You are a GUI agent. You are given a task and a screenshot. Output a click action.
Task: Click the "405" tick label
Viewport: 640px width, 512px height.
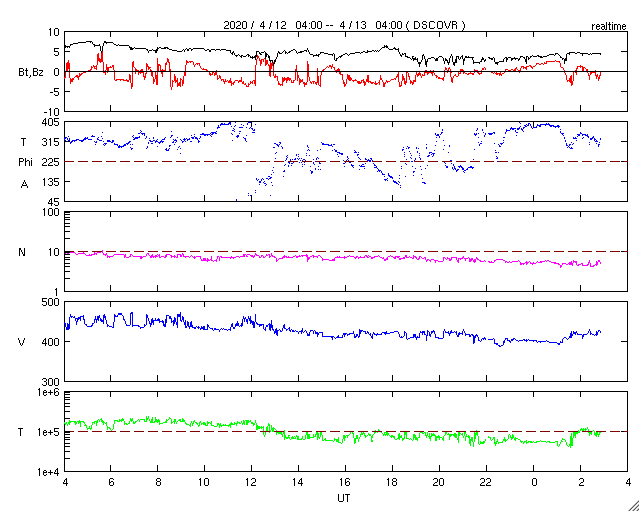coord(52,122)
